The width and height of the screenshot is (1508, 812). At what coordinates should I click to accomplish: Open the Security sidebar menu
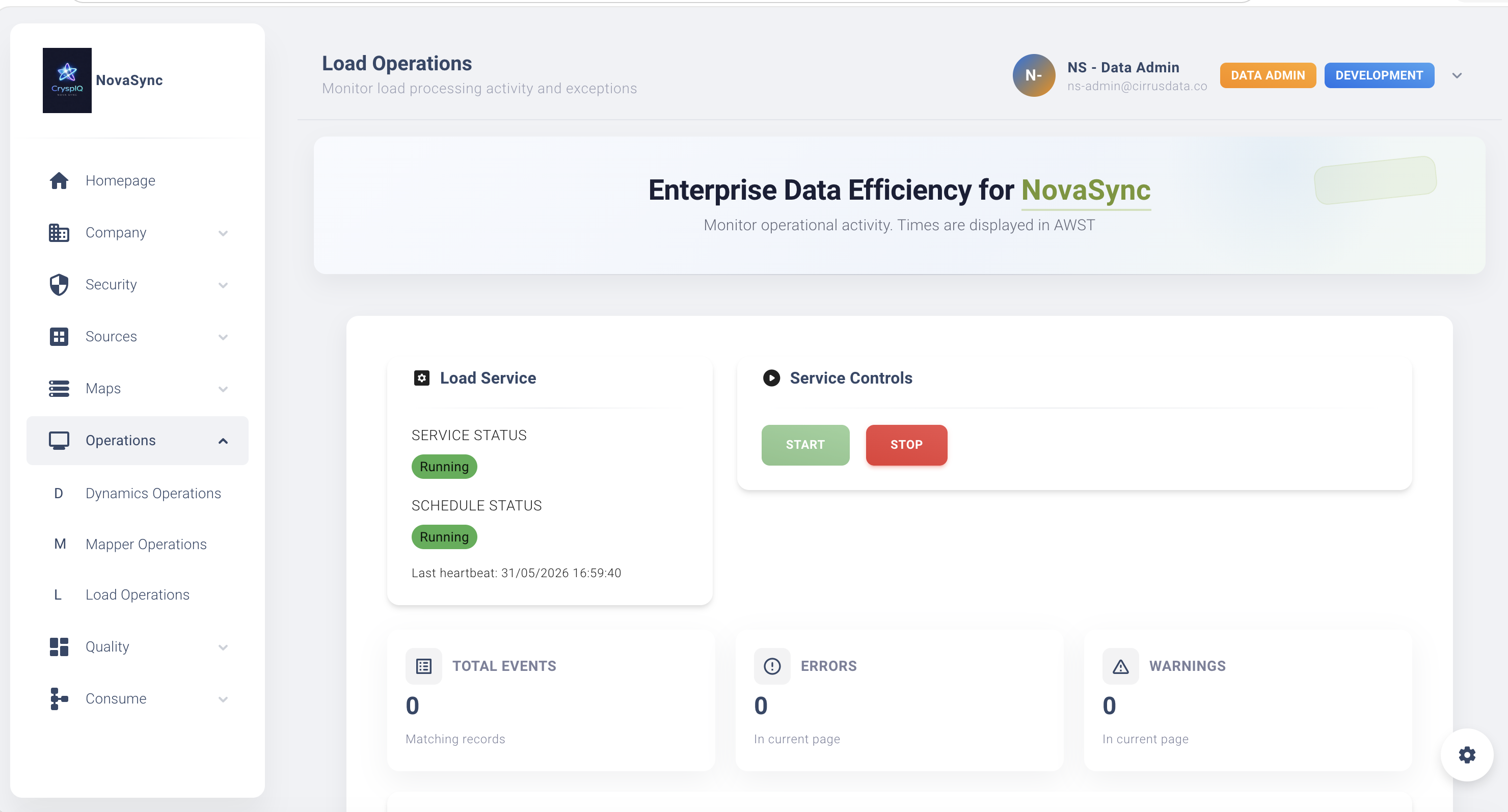[138, 285]
